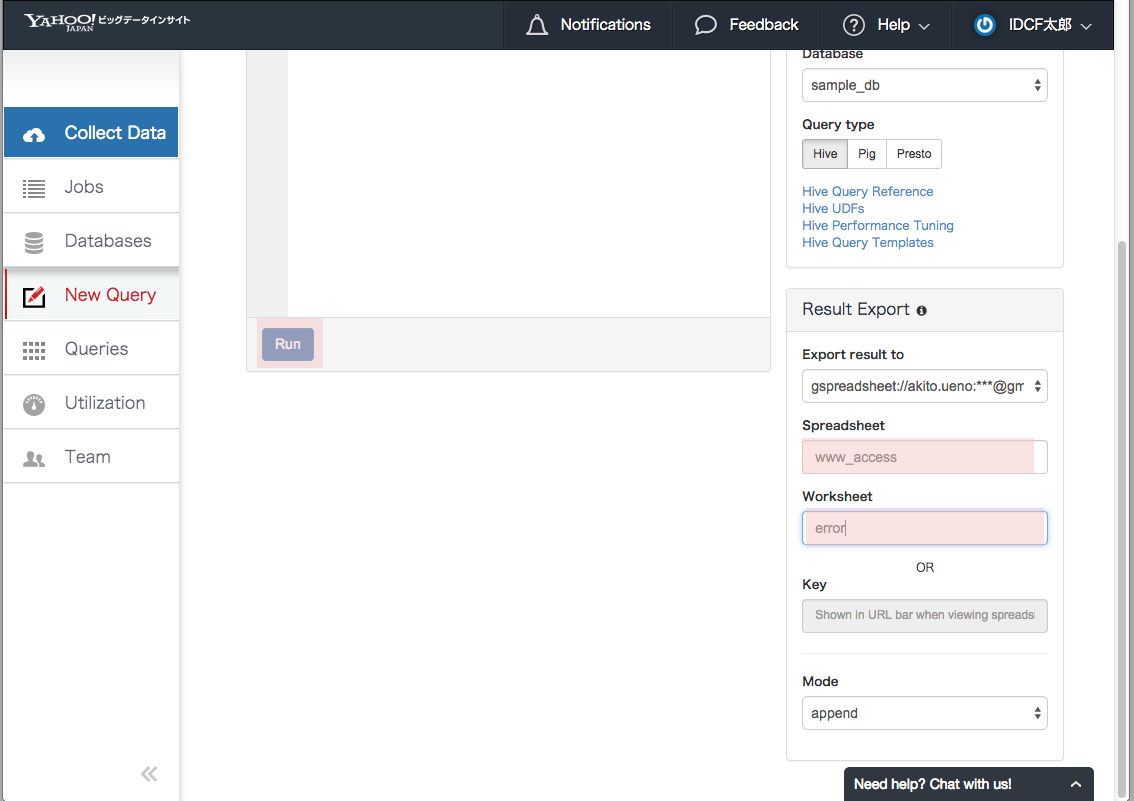This screenshot has height=801, width=1134.
Task: Select Pig query type
Action: (866, 154)
